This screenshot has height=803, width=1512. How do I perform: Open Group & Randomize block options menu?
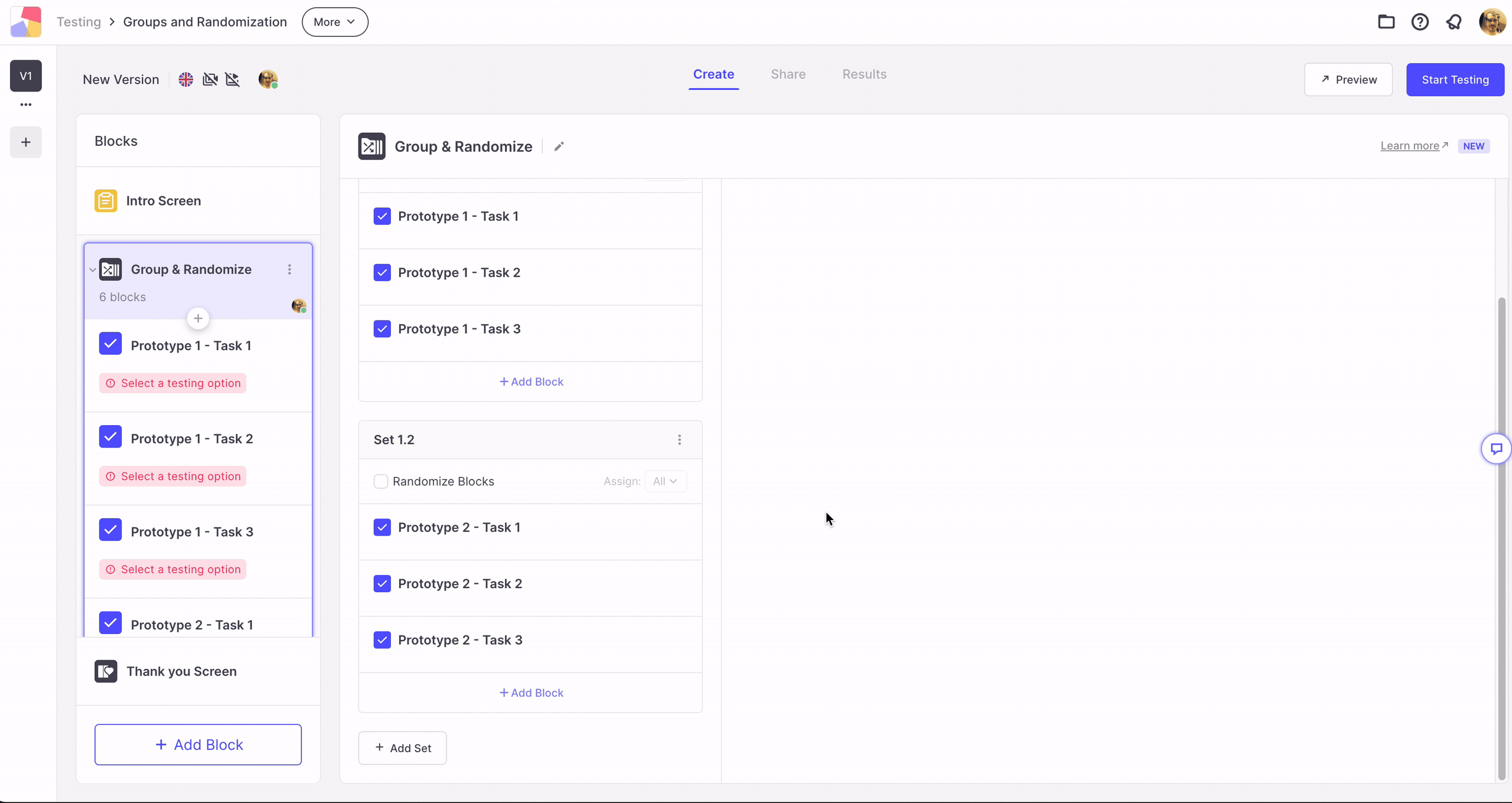point(289,269)
